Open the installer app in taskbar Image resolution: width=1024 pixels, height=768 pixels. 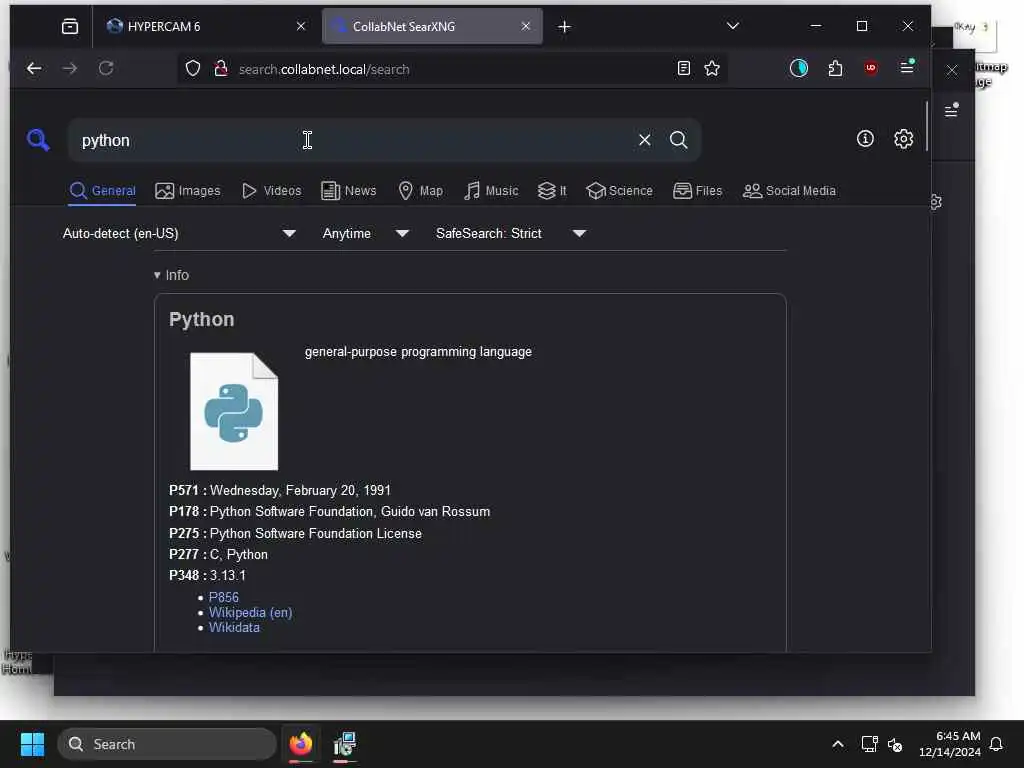344,744
